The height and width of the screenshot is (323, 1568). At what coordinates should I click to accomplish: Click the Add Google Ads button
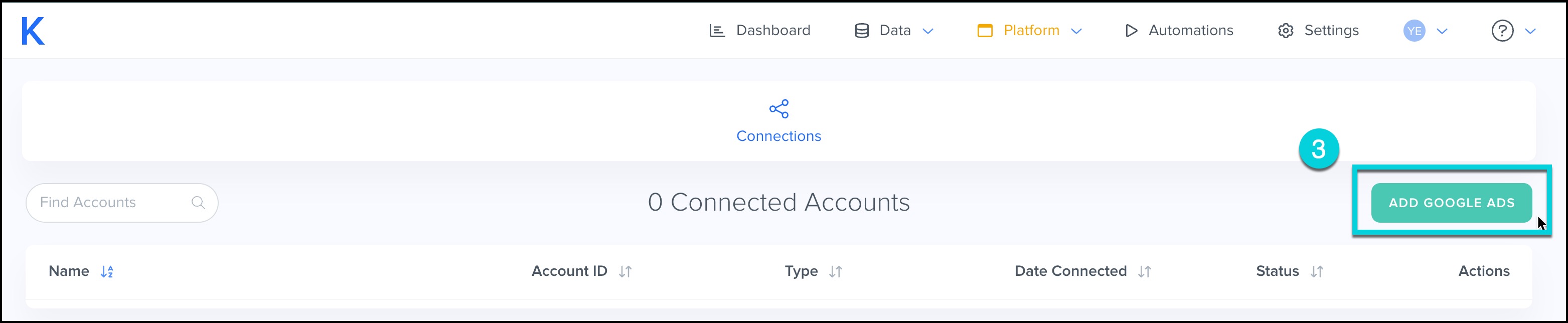[1451, 203]
